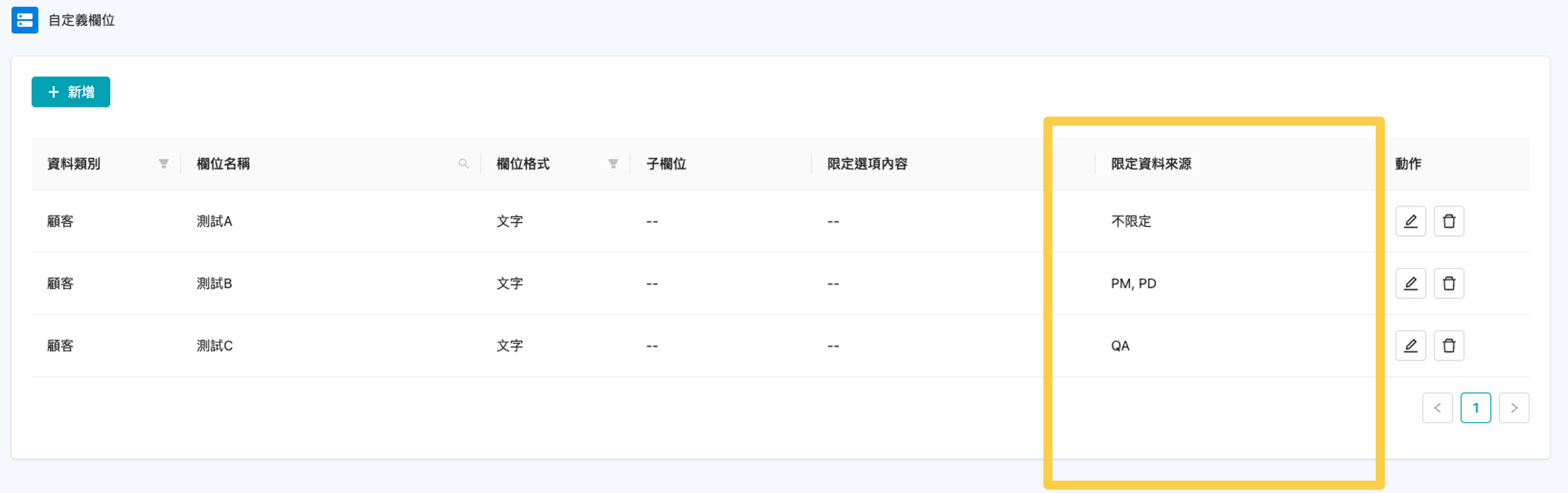Go to previous page with left chevron
The width and height of the screenshot is (1568, 493).
click(x=1438, y=407)
